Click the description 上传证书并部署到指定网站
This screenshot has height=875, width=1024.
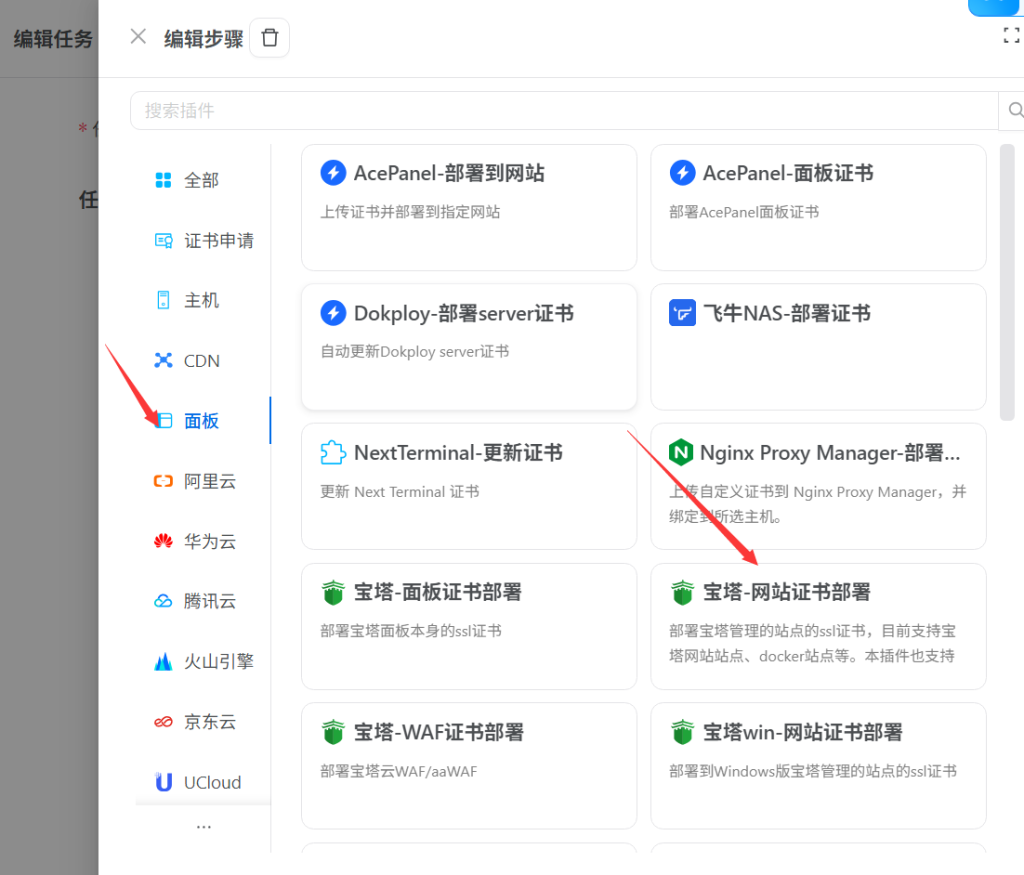click(410, 212)
